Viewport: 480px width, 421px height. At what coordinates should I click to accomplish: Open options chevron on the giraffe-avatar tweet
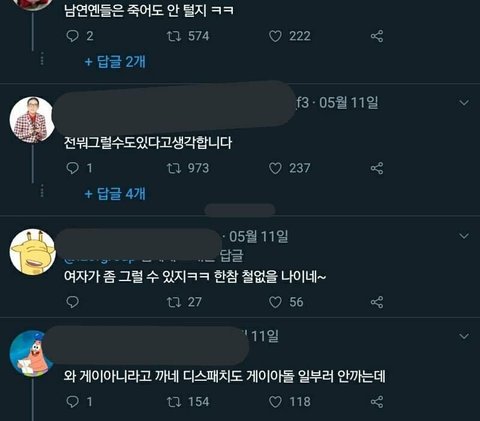click(464, 236)
